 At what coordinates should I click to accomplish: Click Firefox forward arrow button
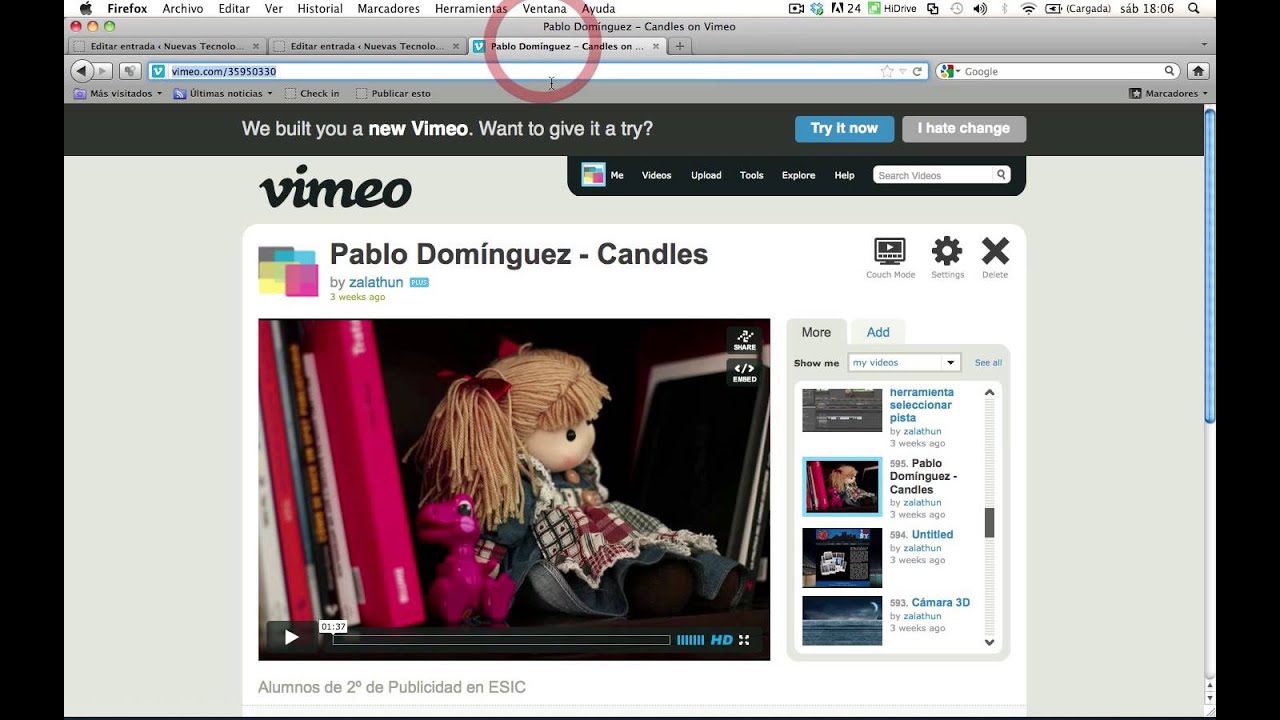coord(104,71)
